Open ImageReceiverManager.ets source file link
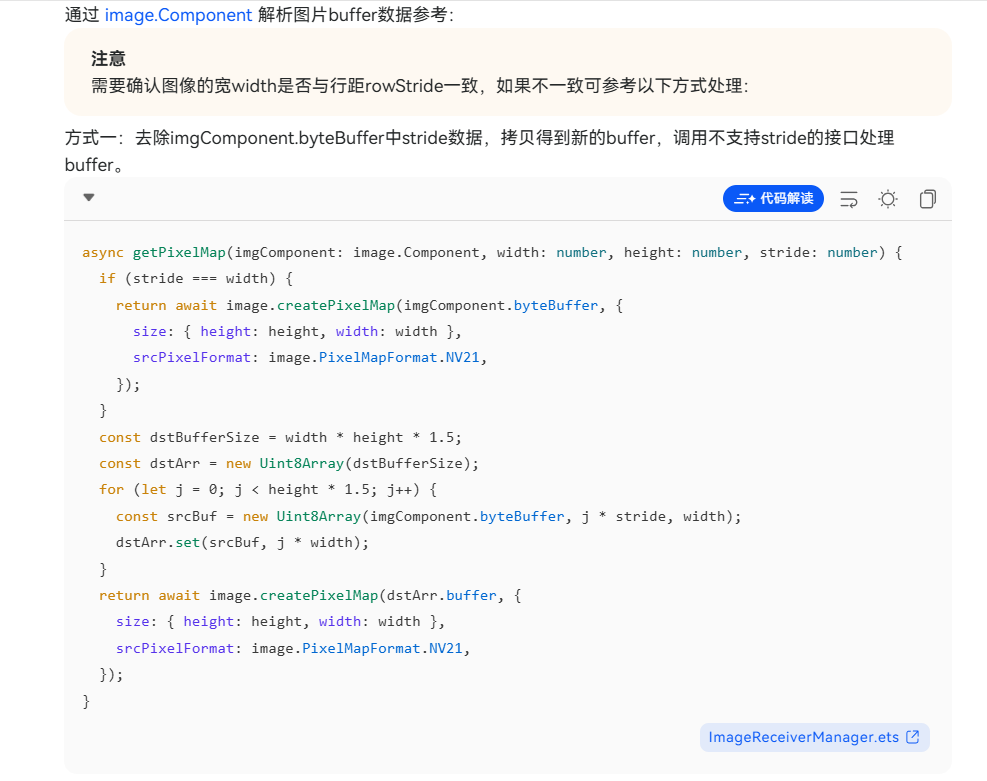This screenshot has height=781, width=987. (x=815, y=737)
